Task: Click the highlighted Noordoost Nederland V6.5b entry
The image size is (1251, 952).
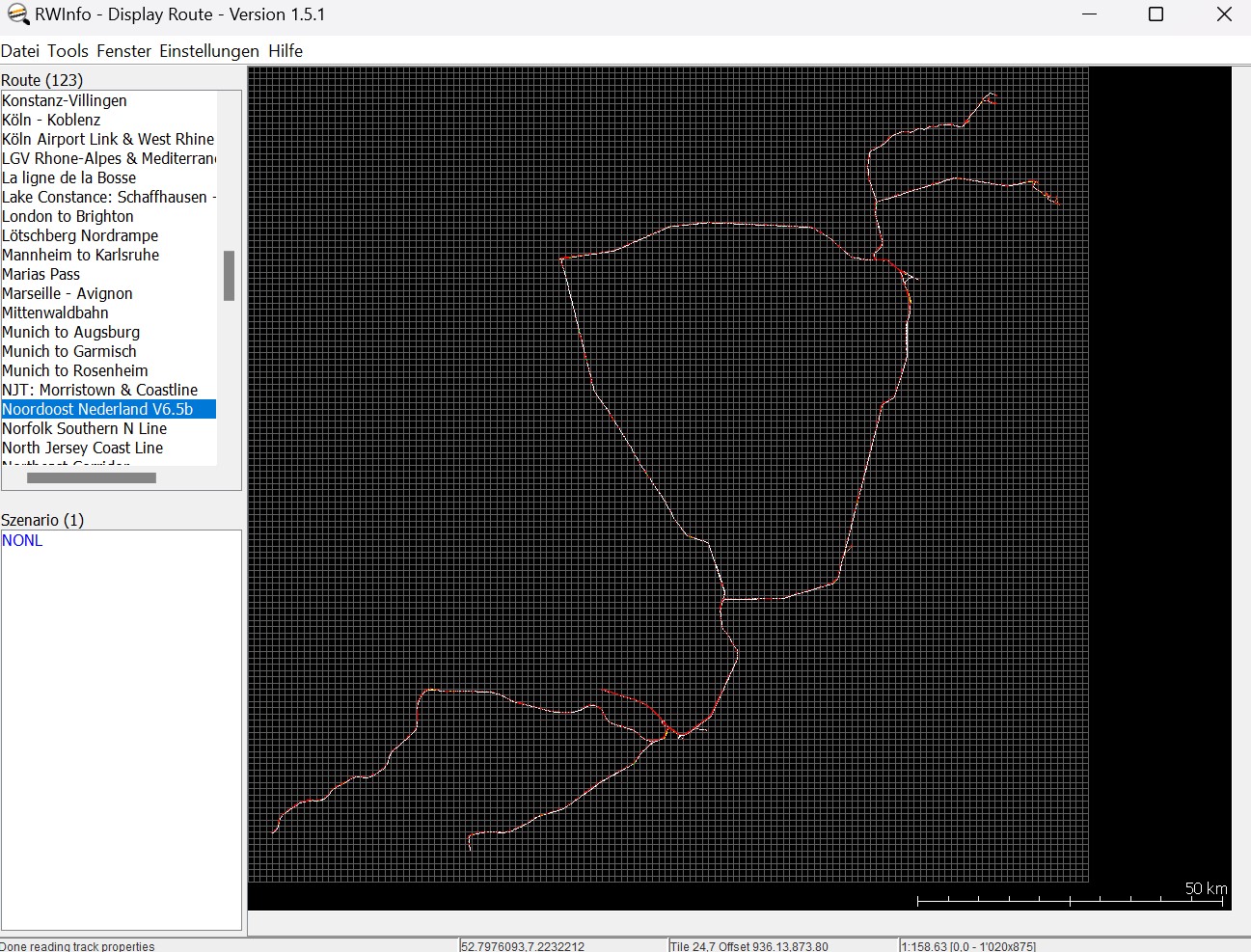Action: pos(97,409)
